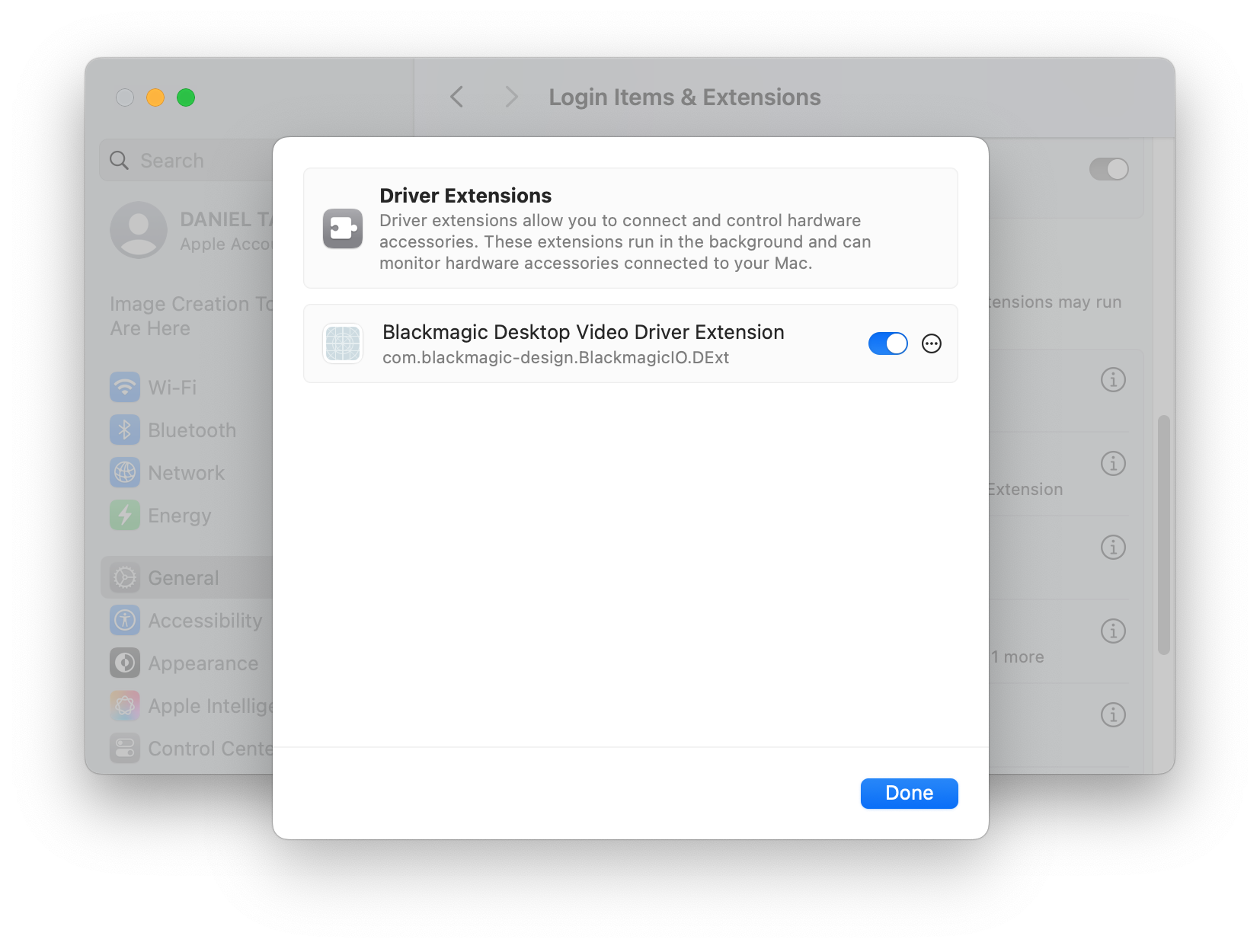Click the green zoom window button
Screen dimensions: 1260x952
(186, 97)
